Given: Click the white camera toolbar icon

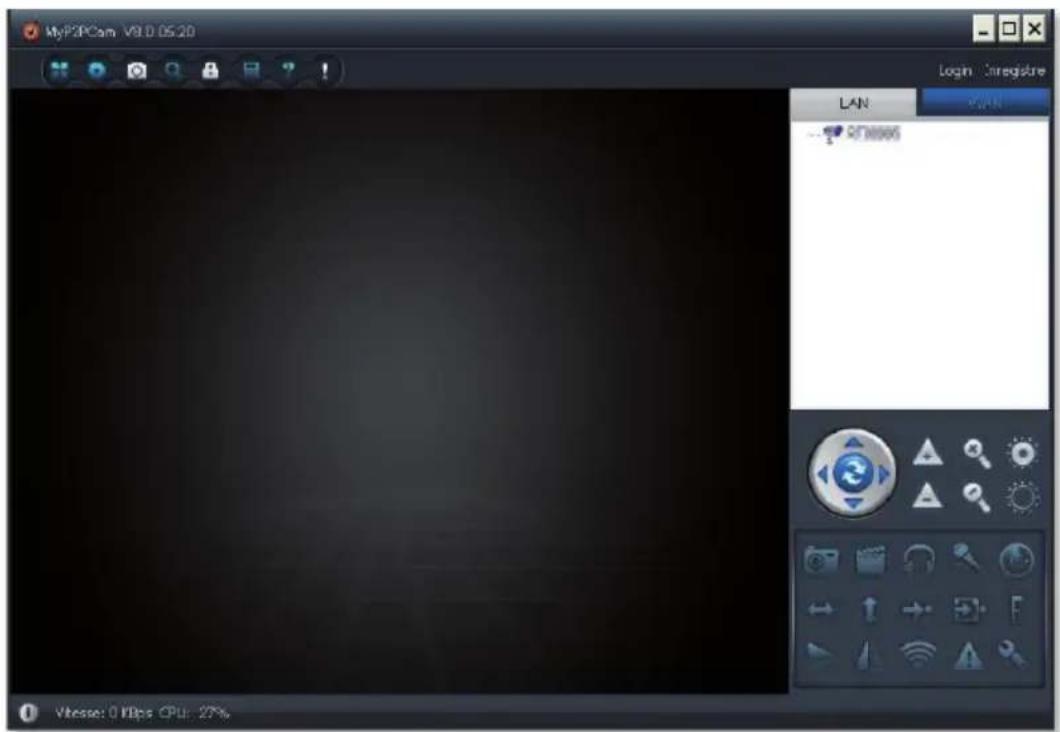Looking at the screenshot, I should (x=137, y=70).
